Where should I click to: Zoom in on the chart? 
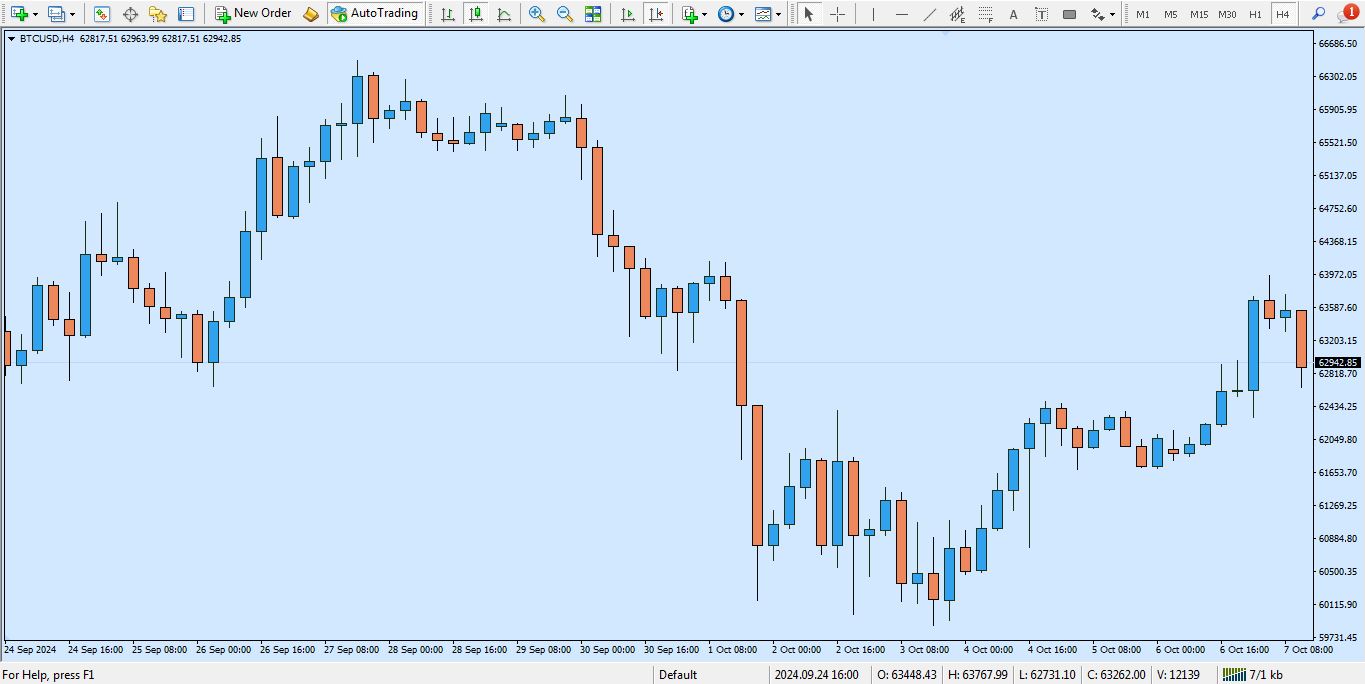[x=537, y=14]
